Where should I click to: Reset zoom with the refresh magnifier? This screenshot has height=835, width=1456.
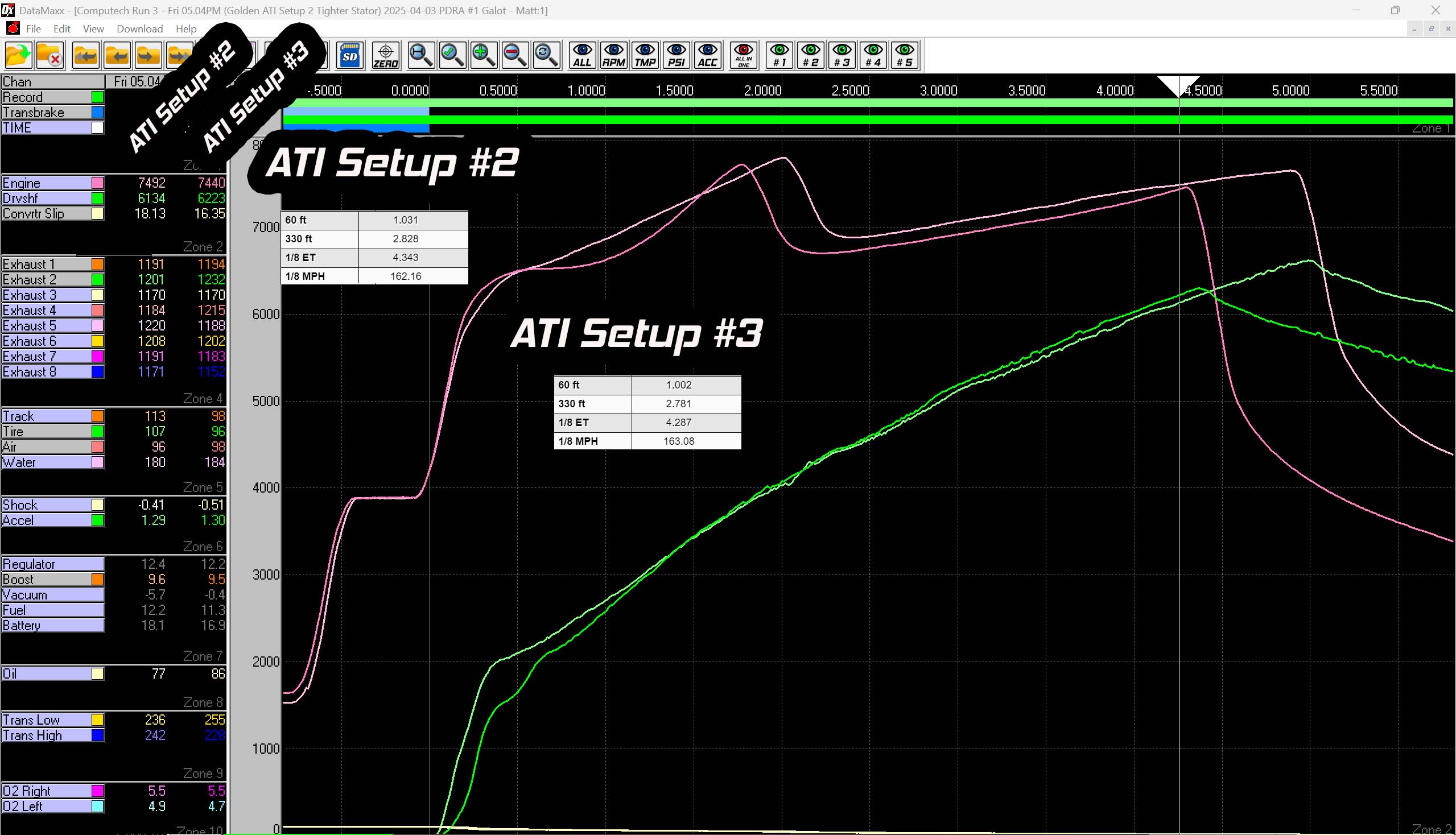(x=546, y=56)
